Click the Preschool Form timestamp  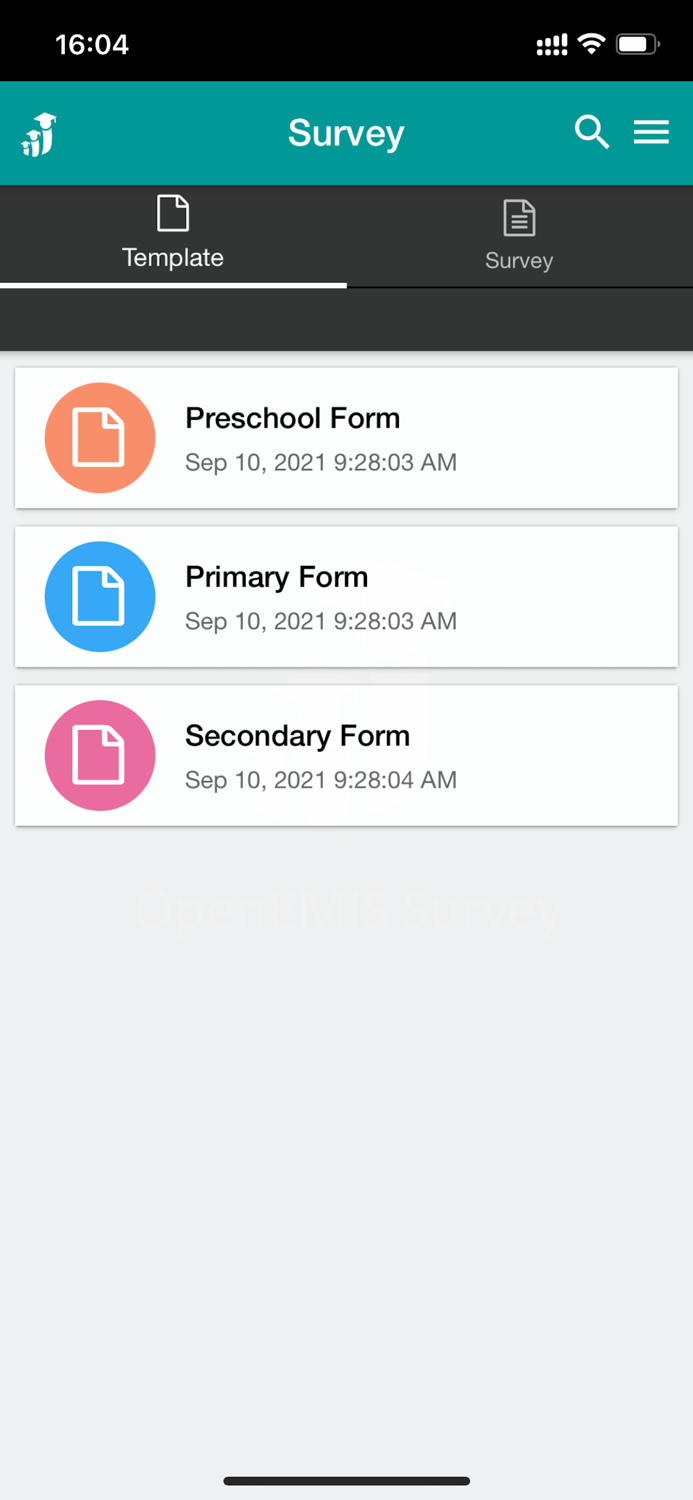coord(320,463)
